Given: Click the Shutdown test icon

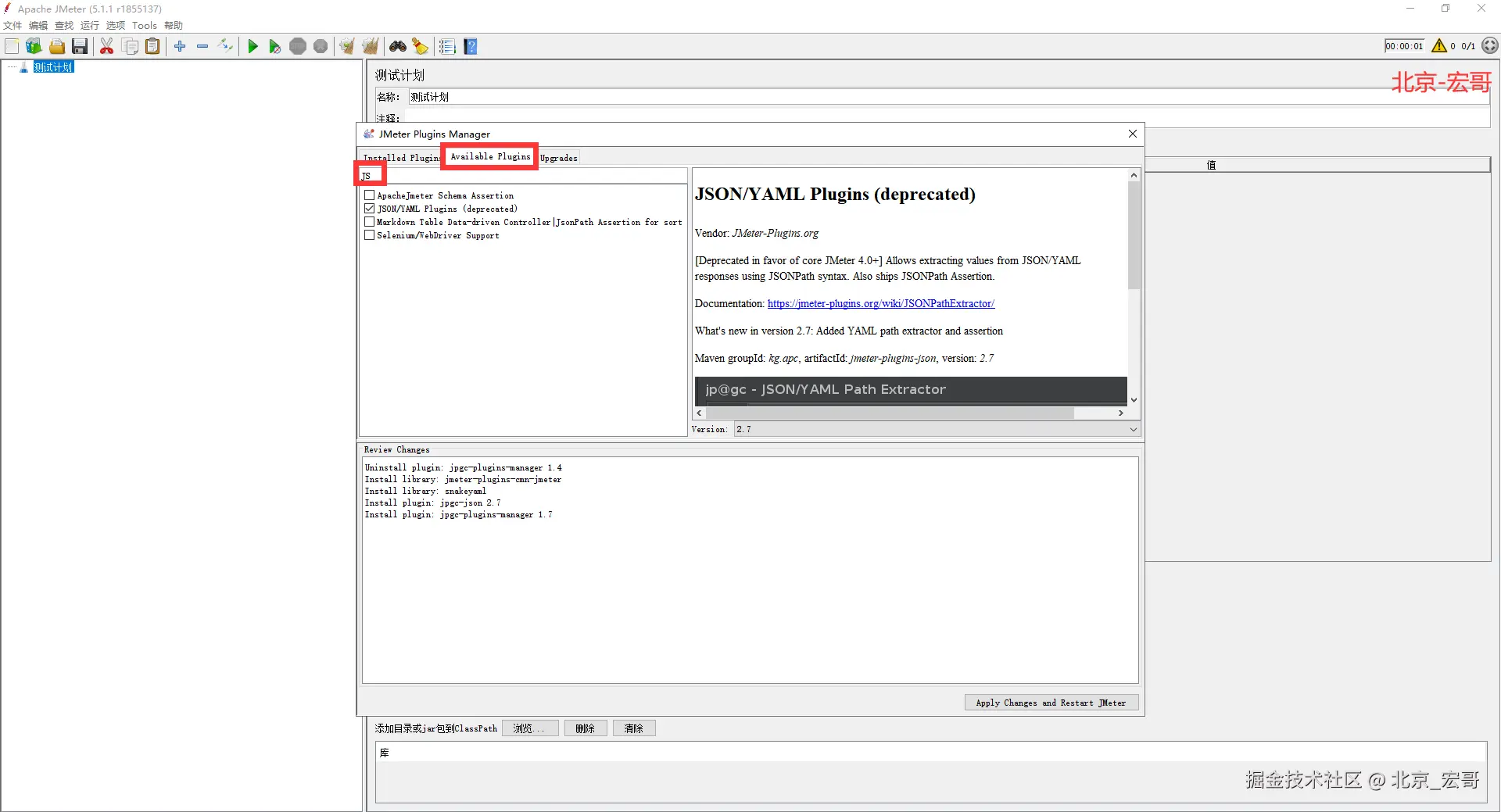Looking at the screenshot, I should coord(321,47).
